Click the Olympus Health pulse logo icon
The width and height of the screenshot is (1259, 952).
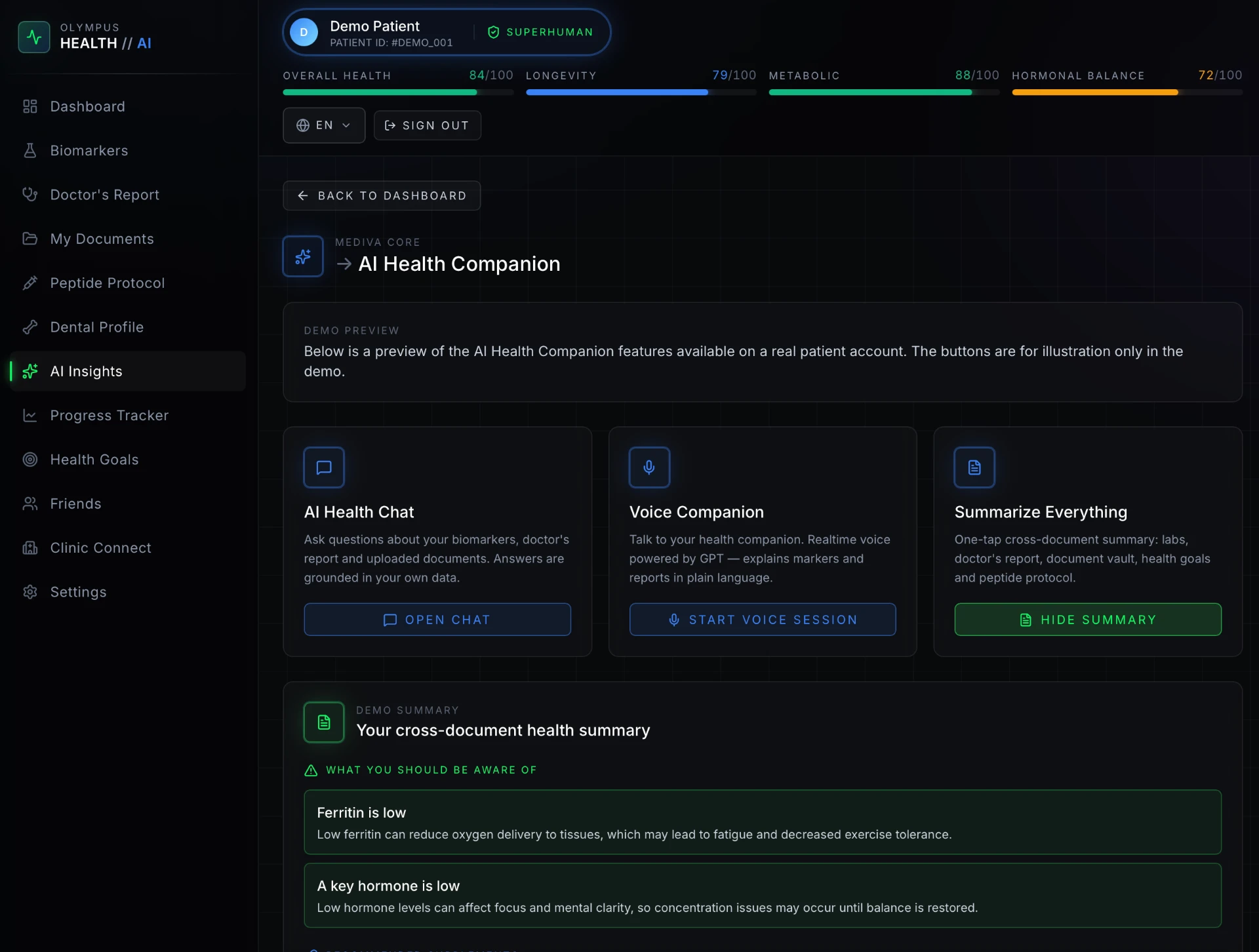click(x=34, y=37)
